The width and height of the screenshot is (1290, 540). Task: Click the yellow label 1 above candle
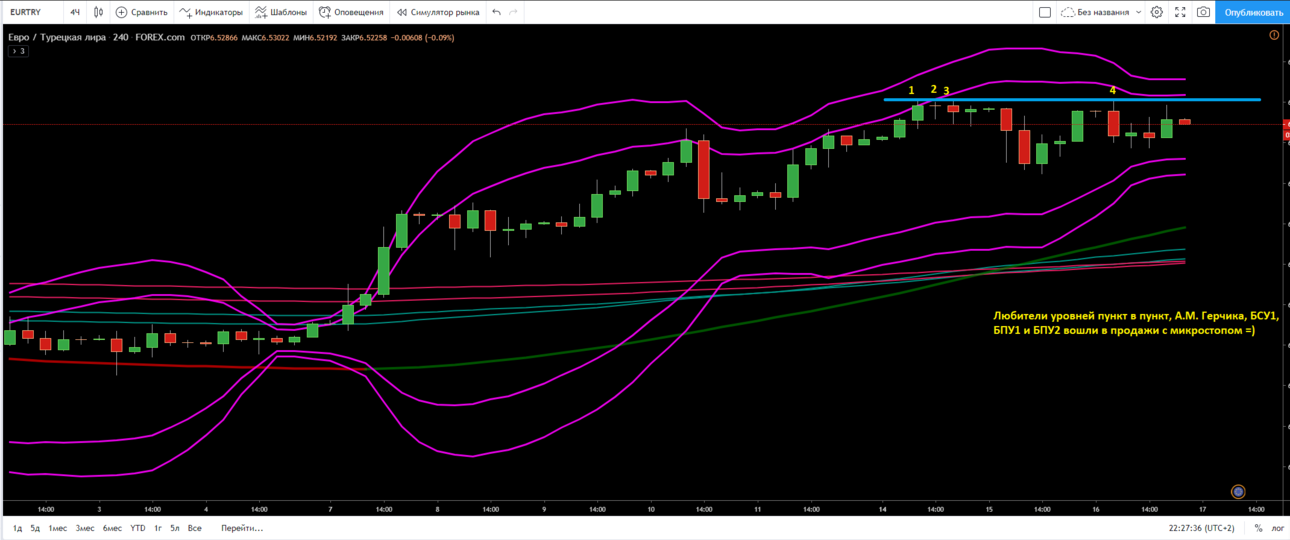pos(911,90)
